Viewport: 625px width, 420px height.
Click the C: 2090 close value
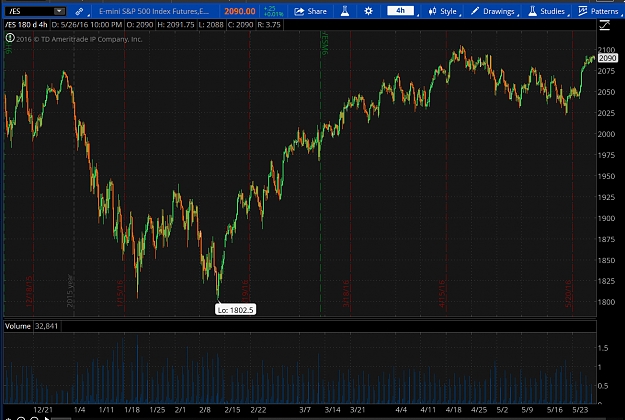coord(240,25)
